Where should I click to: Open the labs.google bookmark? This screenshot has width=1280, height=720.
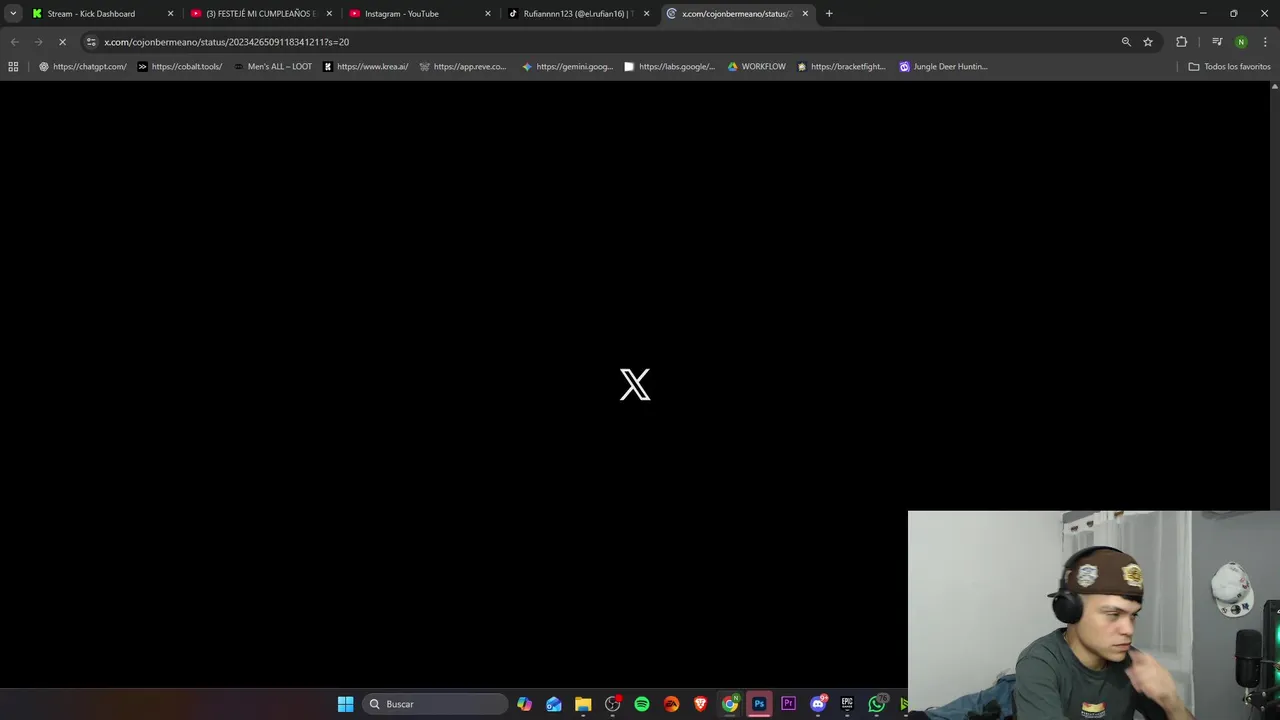pyautogui.click(x=669, y=67)
